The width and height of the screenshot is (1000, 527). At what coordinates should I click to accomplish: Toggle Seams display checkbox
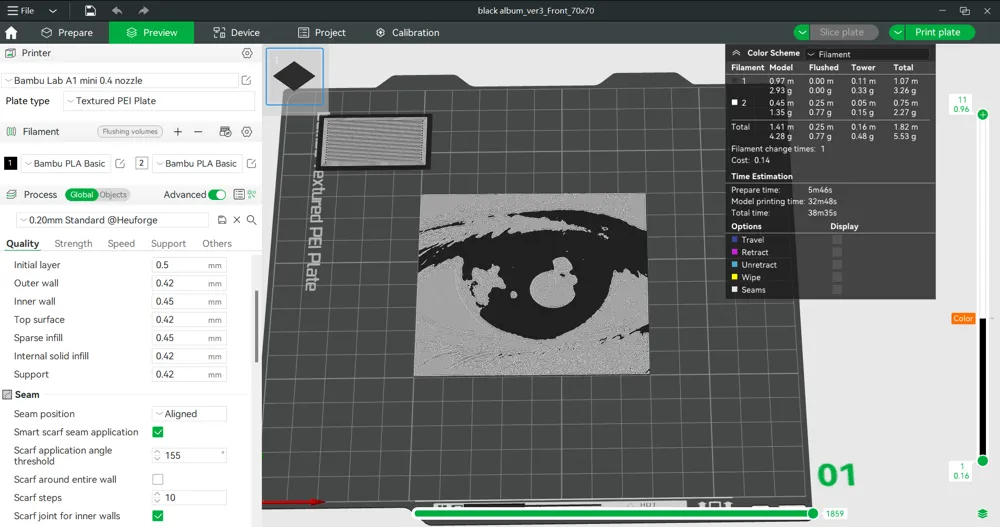[x=837, y=290]
